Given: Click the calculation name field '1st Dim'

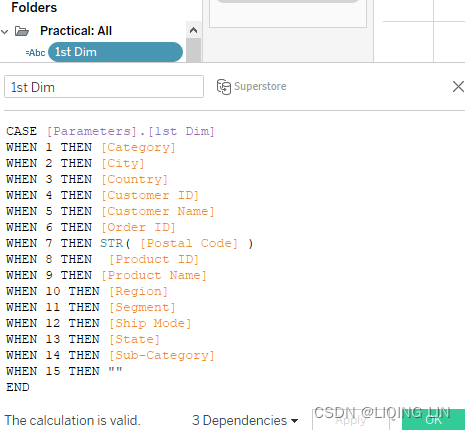Looking at the screenshot, I should coord(104,87).
